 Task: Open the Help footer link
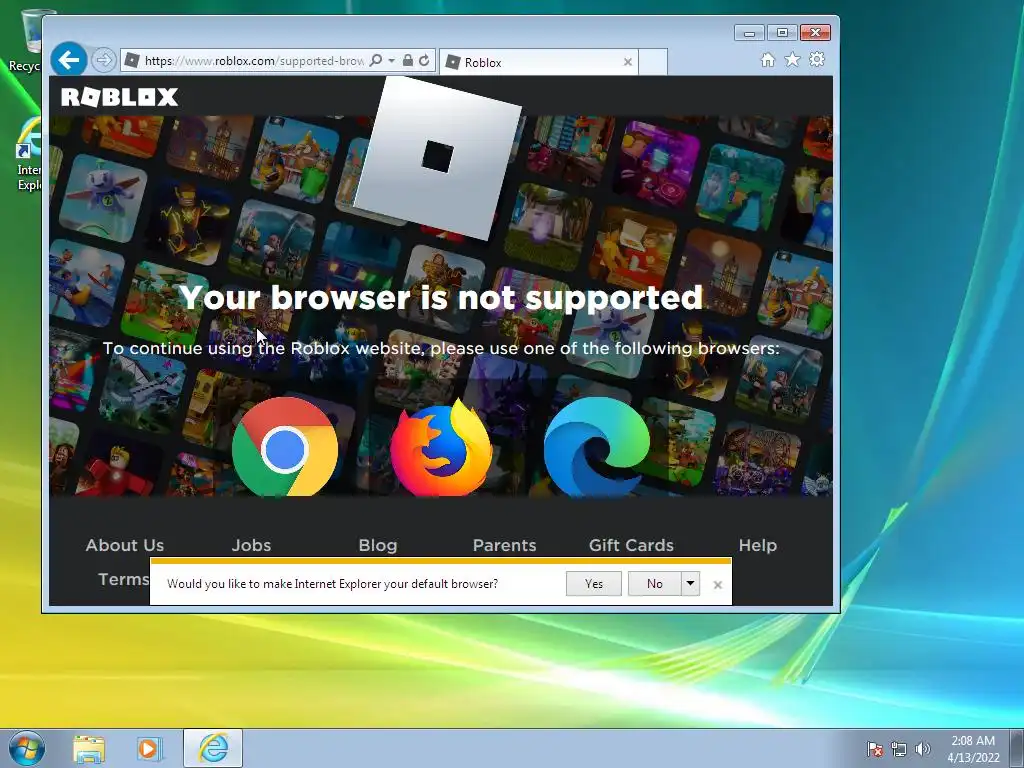pos(758,545)
